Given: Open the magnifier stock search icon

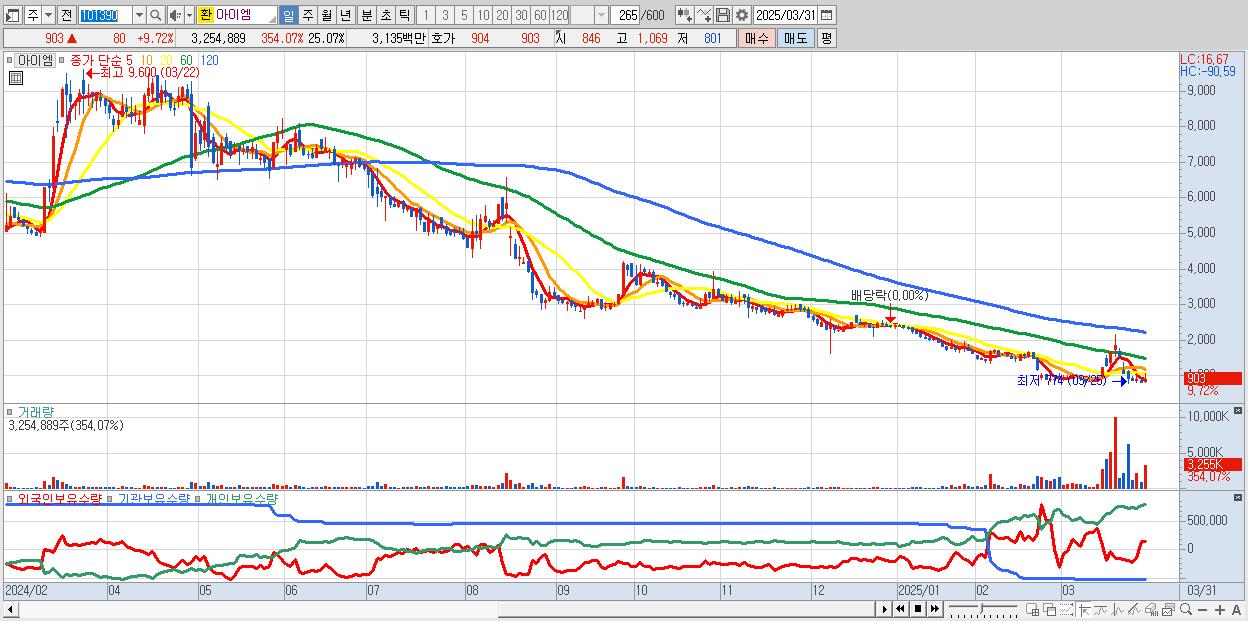Looking at the screenshot, I should (156, 15).
